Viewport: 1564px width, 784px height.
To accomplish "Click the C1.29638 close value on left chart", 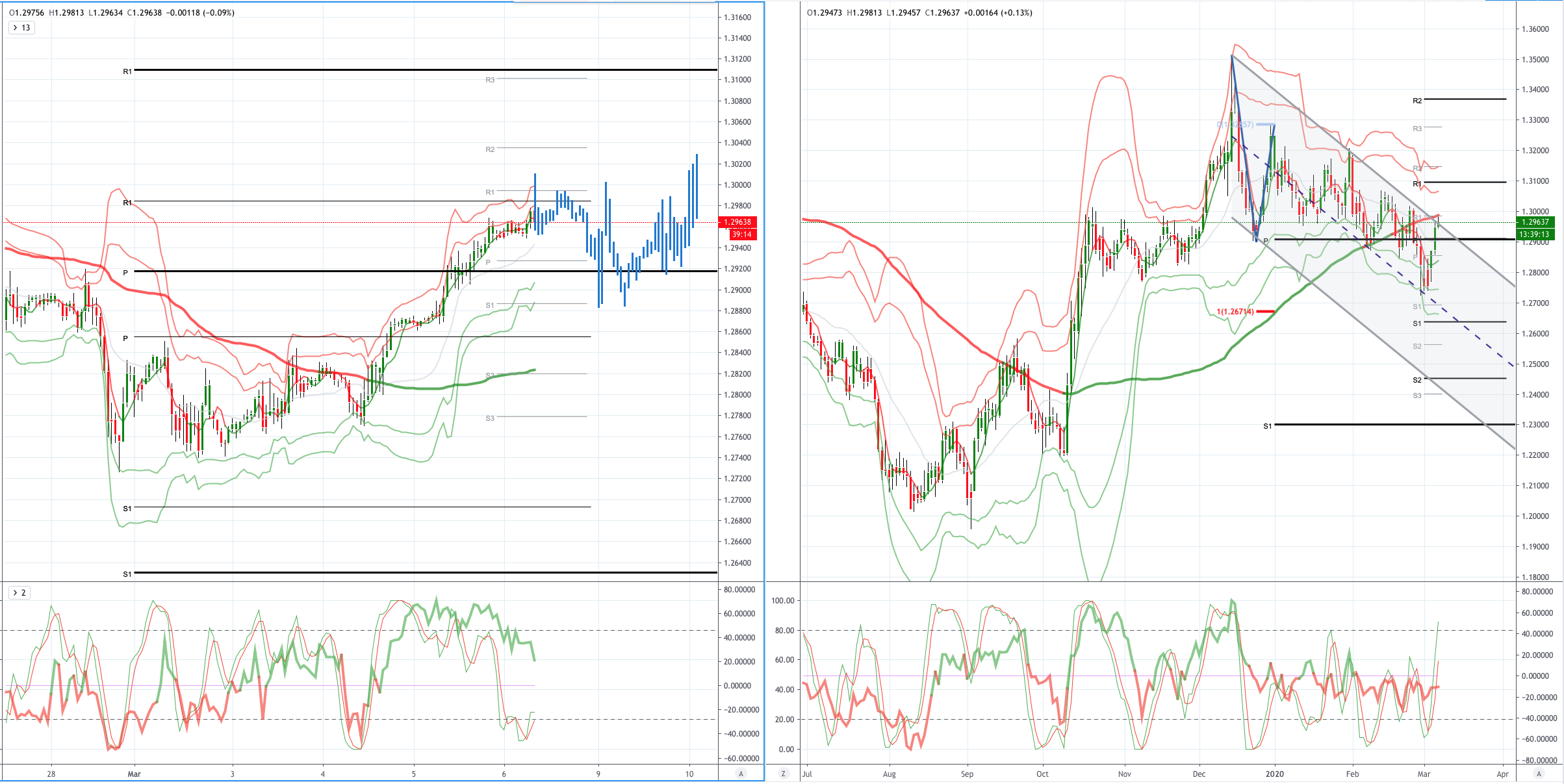I will (144, 12).
